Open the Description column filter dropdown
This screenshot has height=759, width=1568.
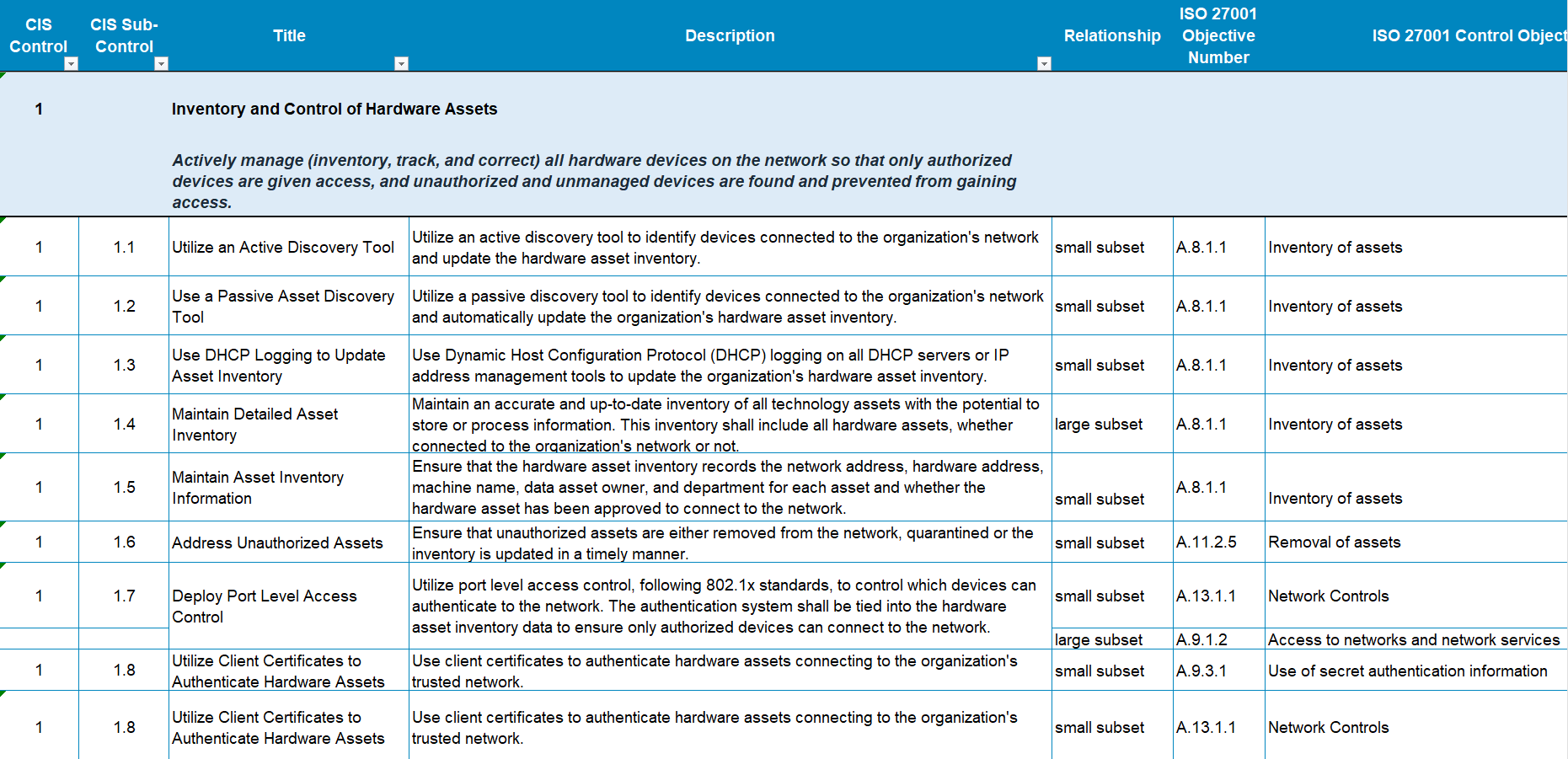point(1044,64)
